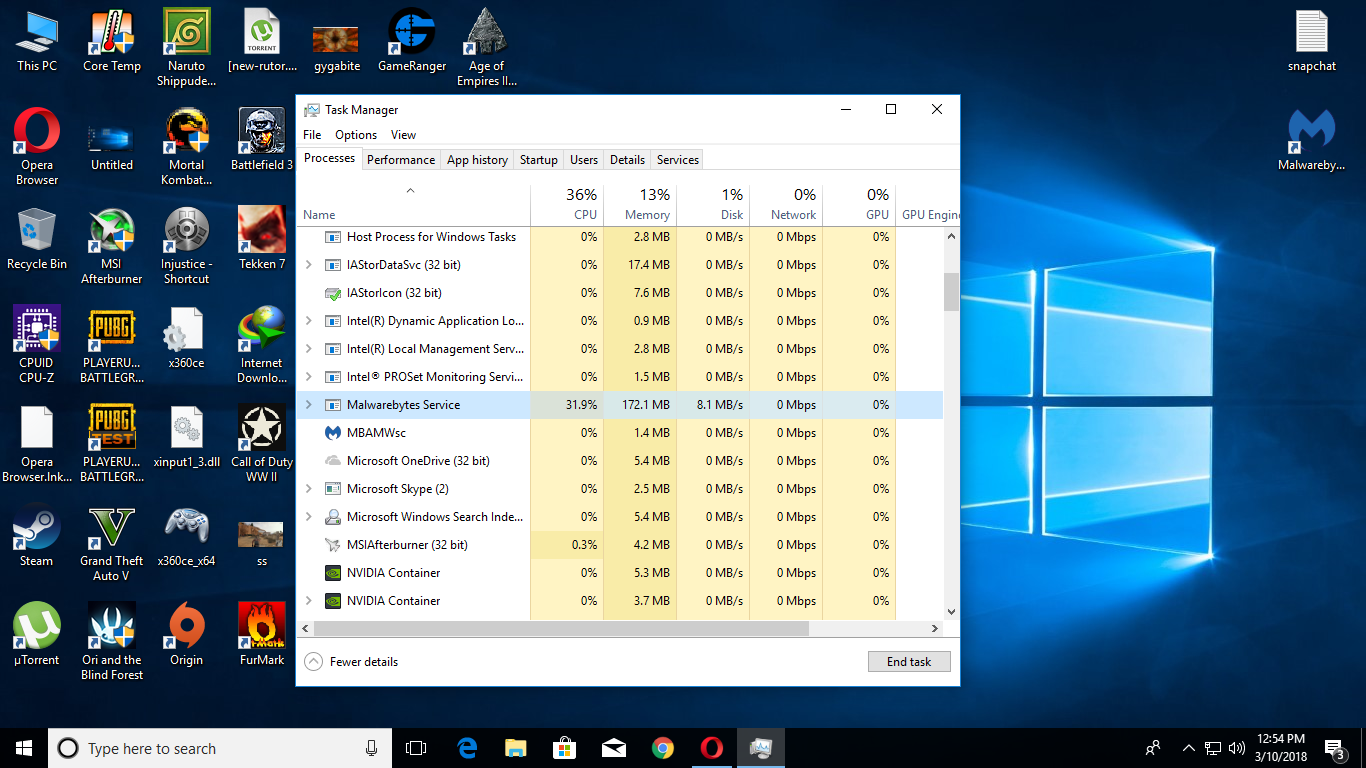The width and height of the screenshot is (1366, 768).
Task: Expand the Microsoft Skype (2) process
Action: (x=308, y=489)
